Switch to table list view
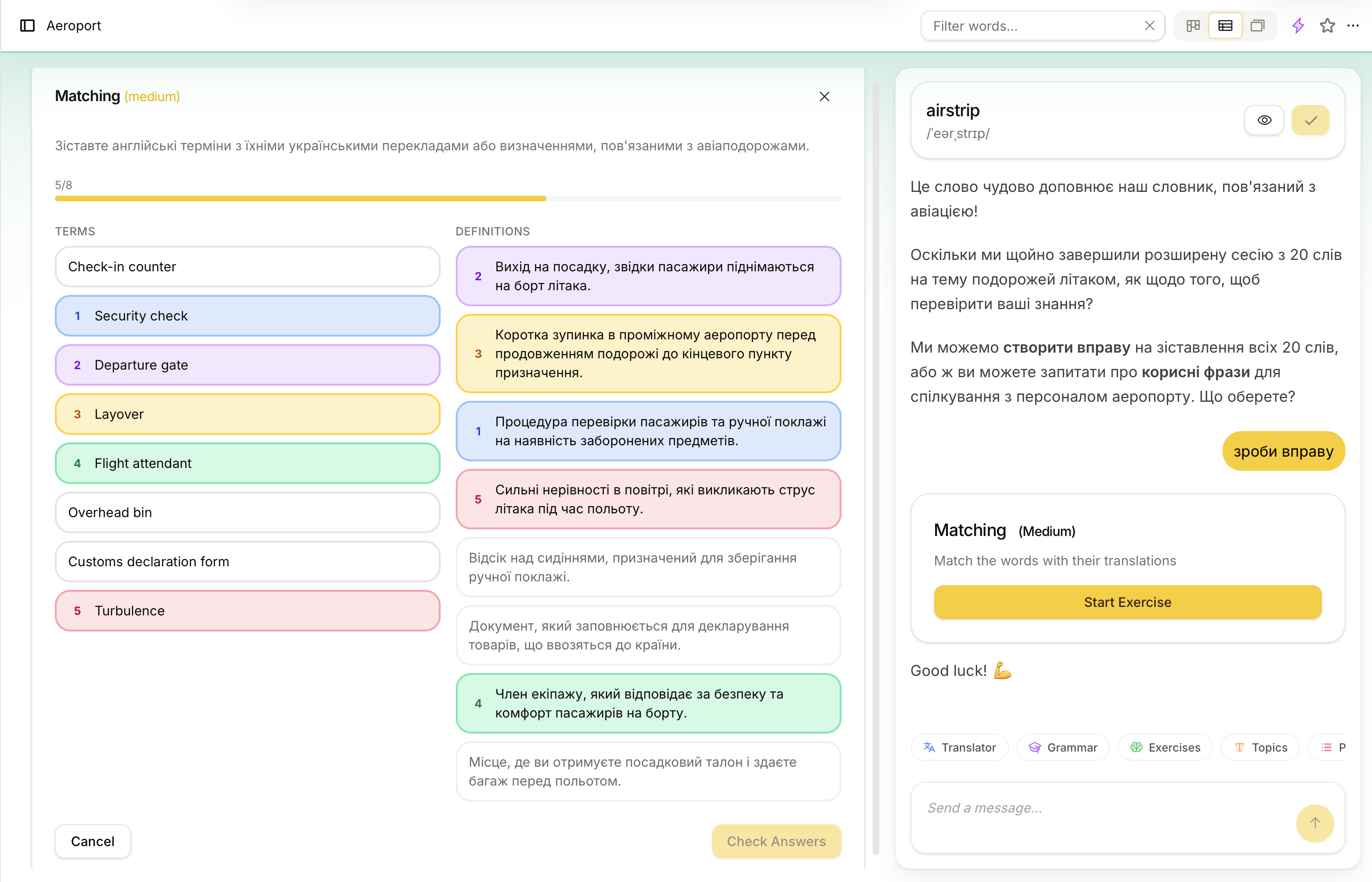 1225,26
